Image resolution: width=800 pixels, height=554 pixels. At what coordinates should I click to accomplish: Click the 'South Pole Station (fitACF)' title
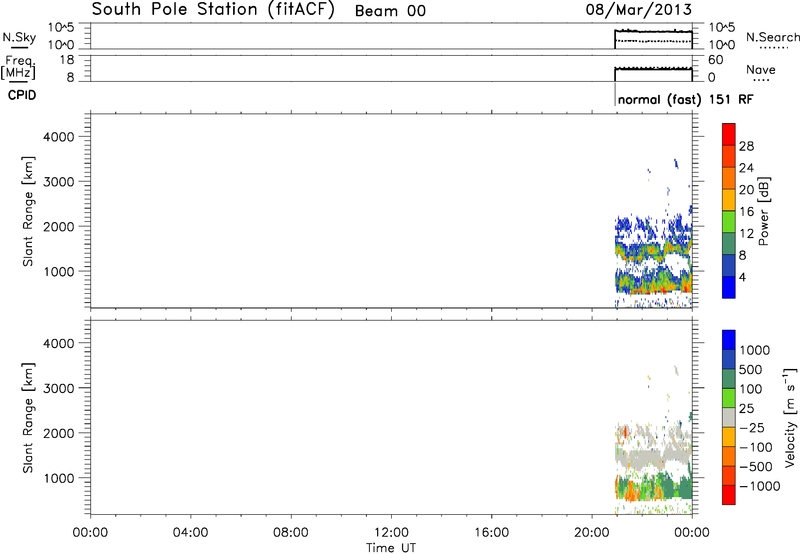coord(213,10)
